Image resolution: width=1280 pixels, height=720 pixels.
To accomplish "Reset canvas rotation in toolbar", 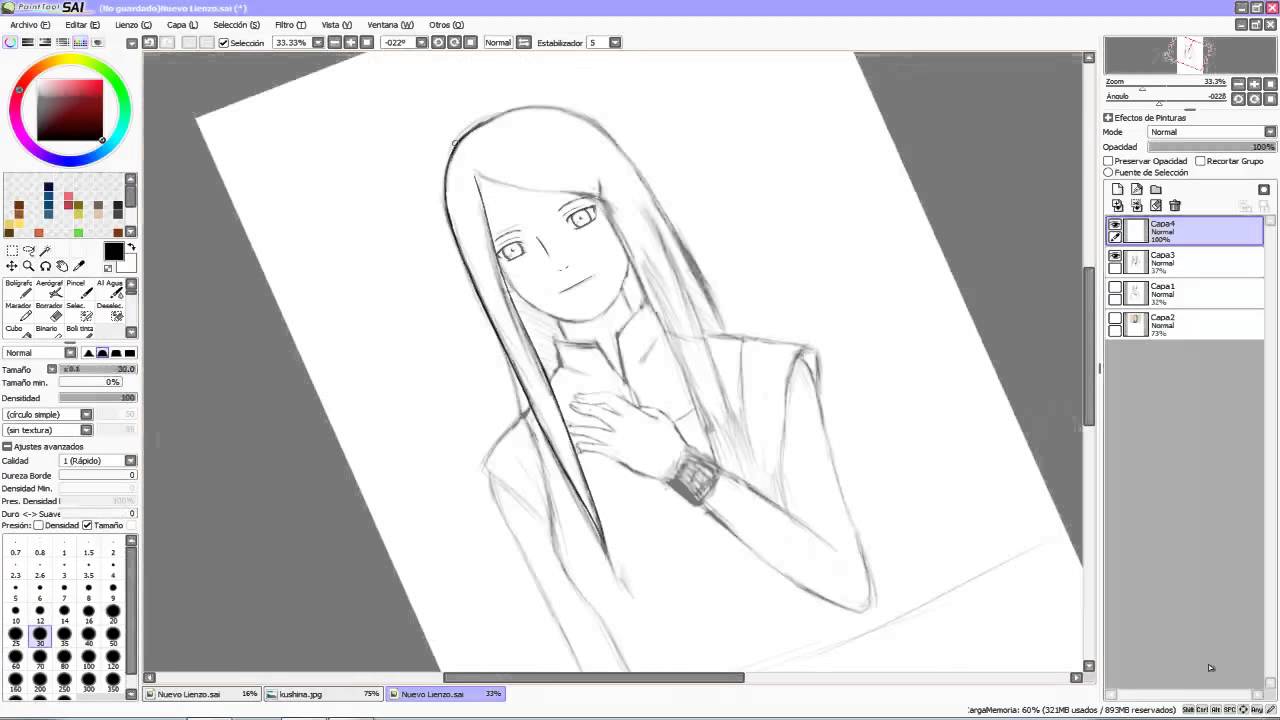I will pos(470,42).
